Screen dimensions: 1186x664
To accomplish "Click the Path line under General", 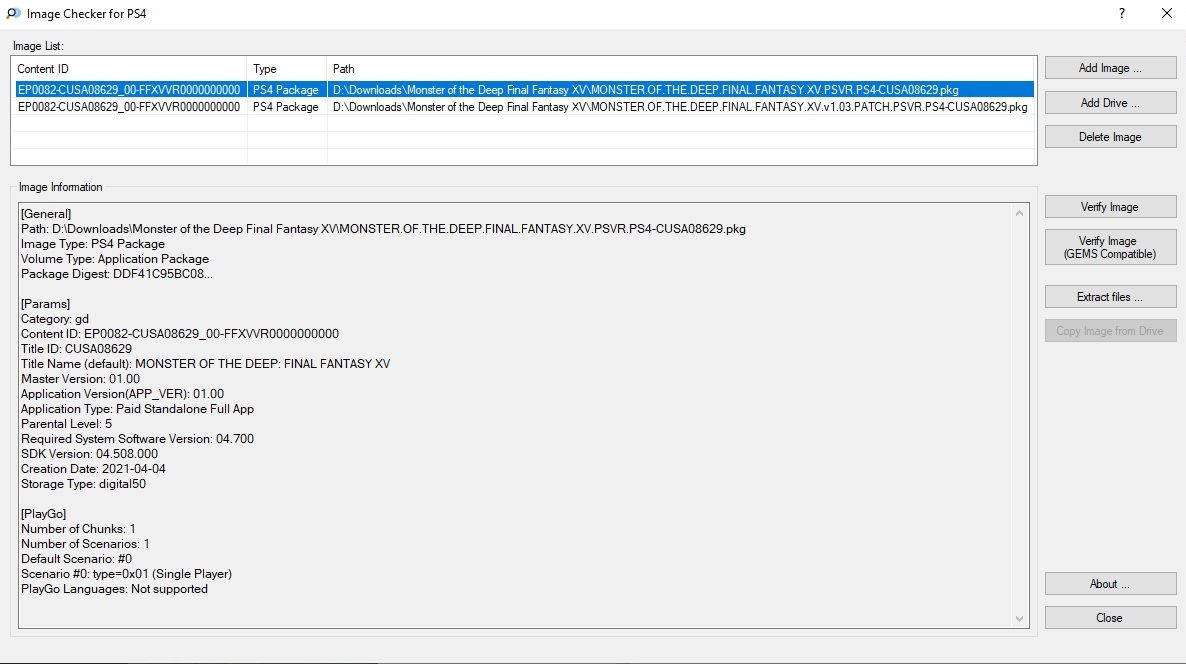I will click(x=383, y=228).
